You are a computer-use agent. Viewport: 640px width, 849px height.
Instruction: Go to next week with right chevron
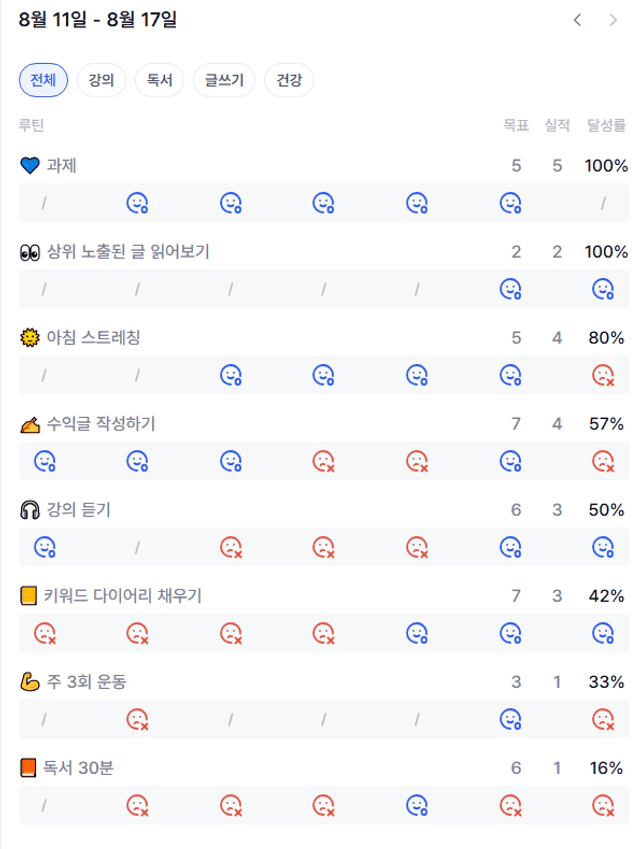pos(612,20)
